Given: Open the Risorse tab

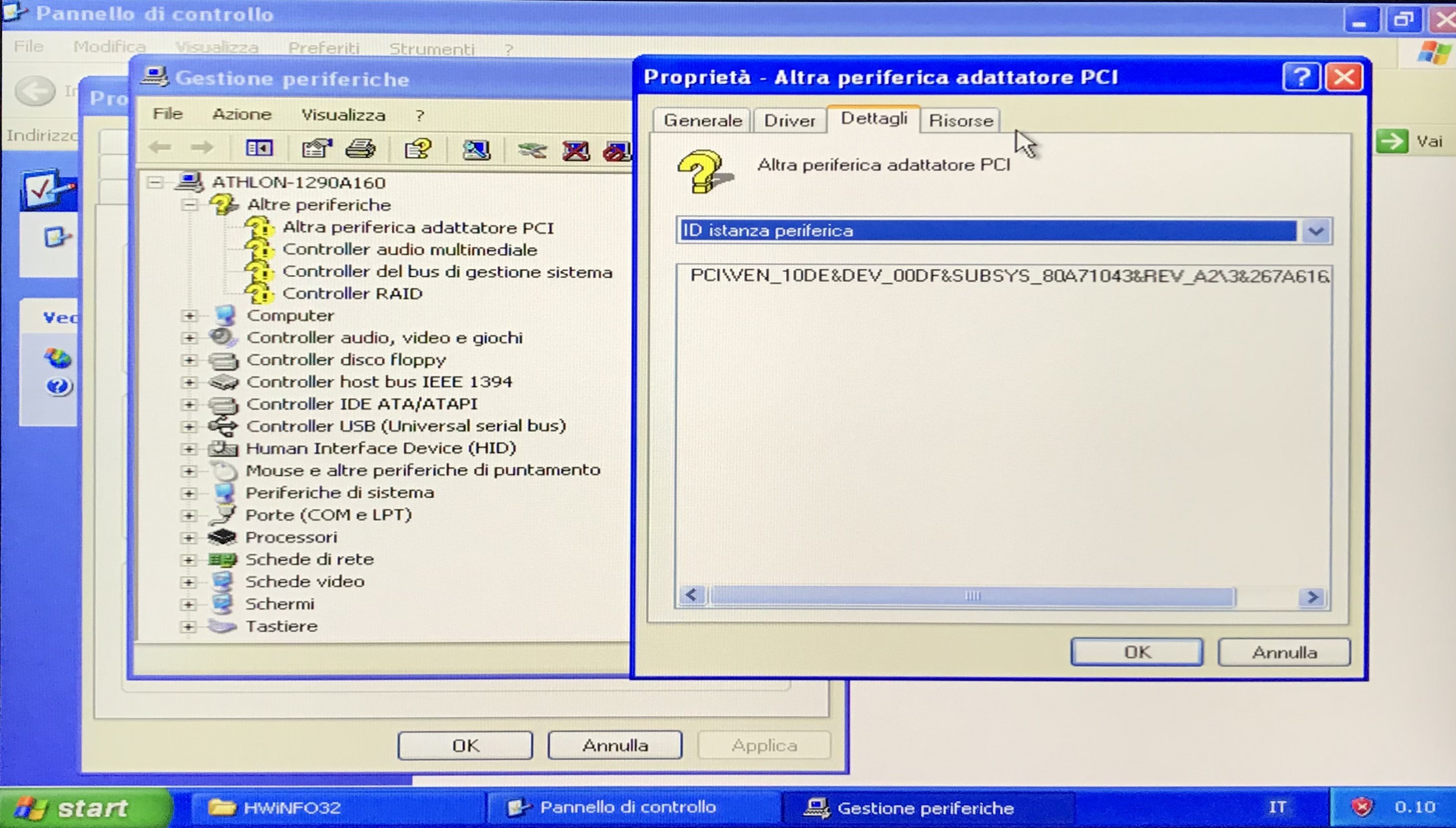Looking at the screenshot, I should tap(960, 121).
